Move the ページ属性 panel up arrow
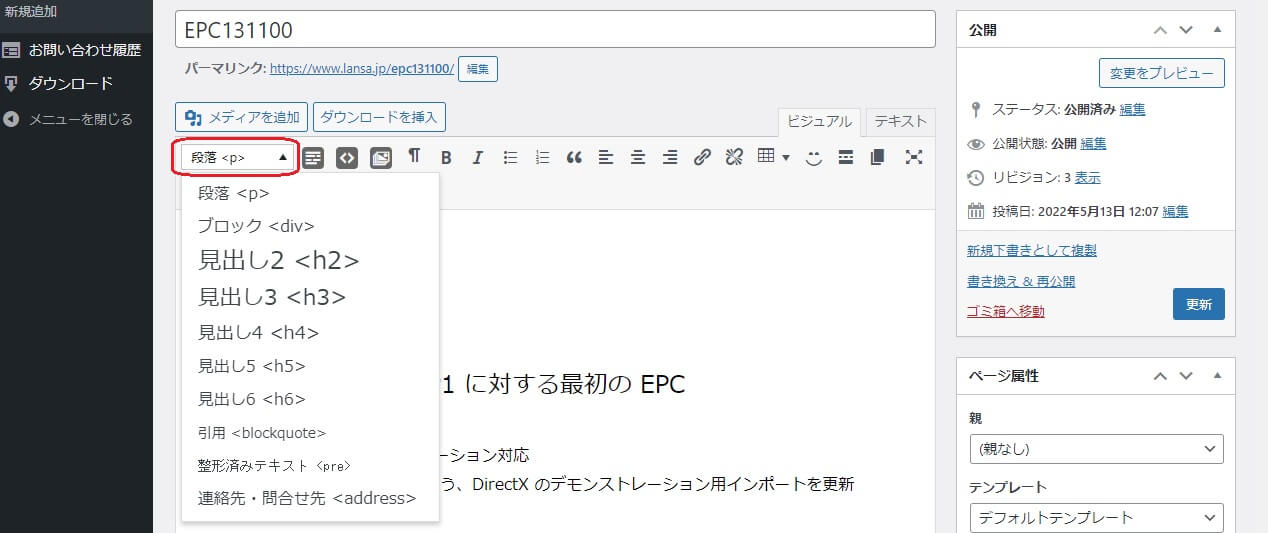The image size is (1268, 533). (1160, 377)
